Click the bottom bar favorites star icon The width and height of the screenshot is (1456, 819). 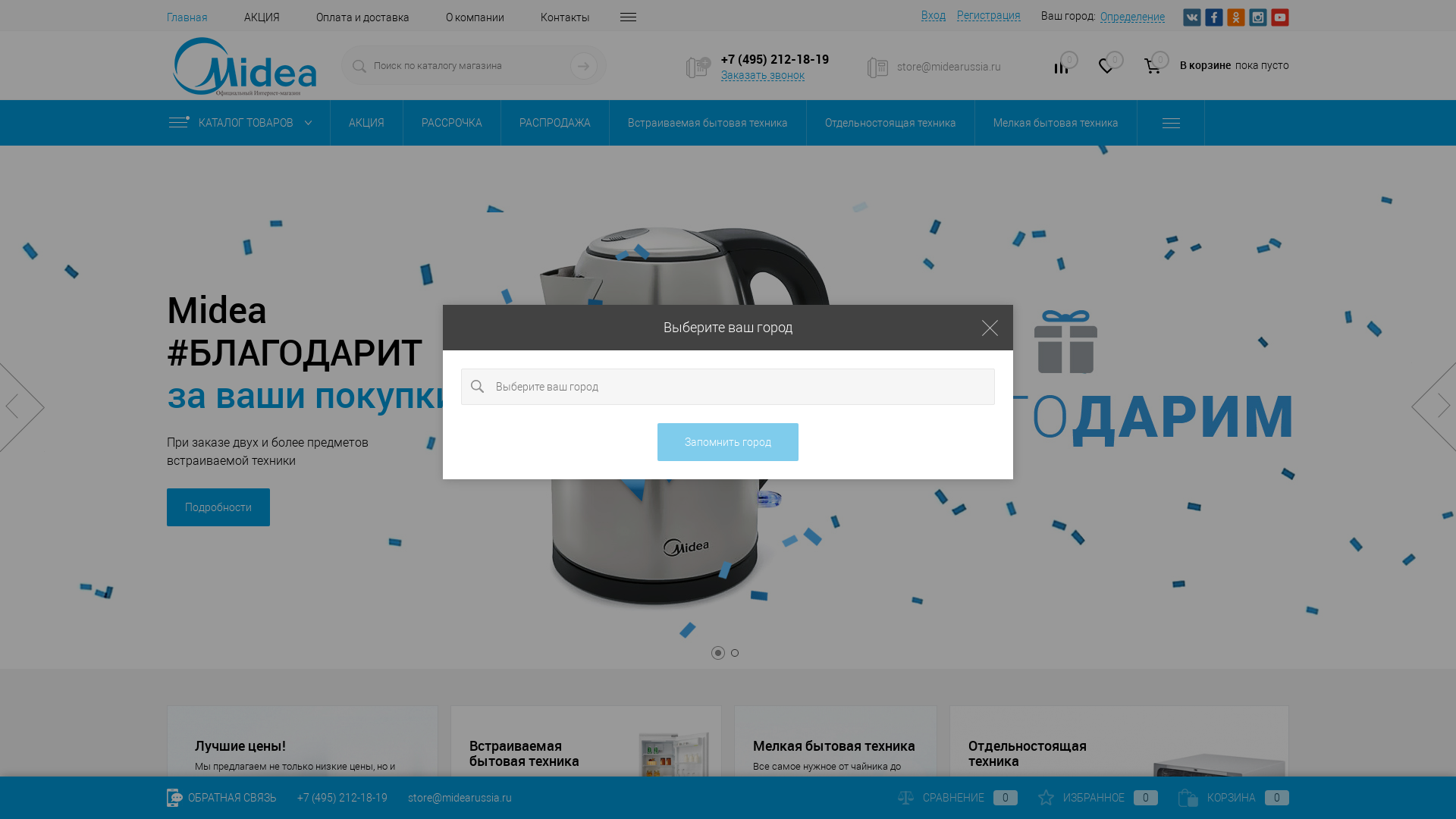click(1046, 797)
